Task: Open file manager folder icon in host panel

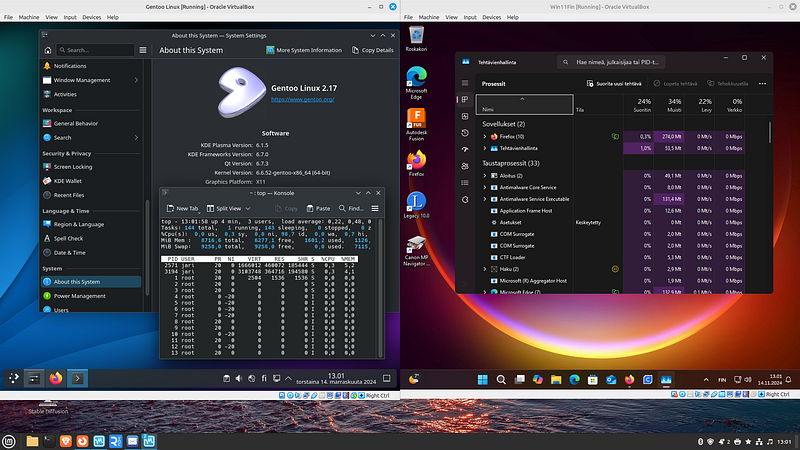Action: point(32,441)
